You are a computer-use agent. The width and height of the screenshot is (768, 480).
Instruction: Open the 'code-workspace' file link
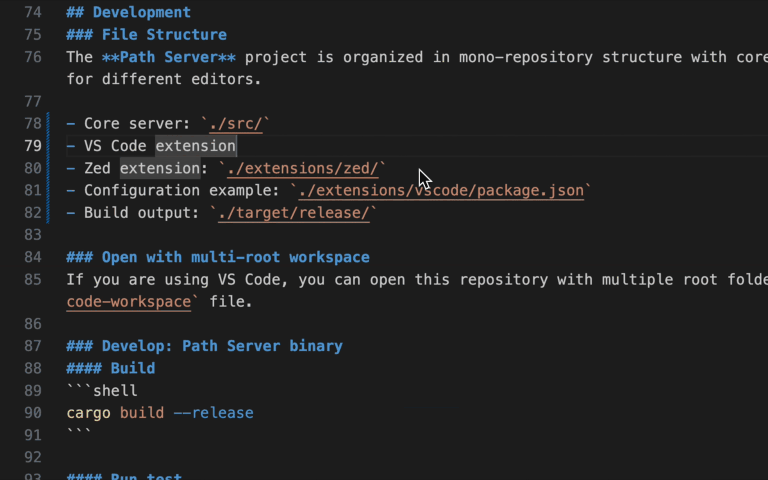pyautogui.click(x=129, y=302)
